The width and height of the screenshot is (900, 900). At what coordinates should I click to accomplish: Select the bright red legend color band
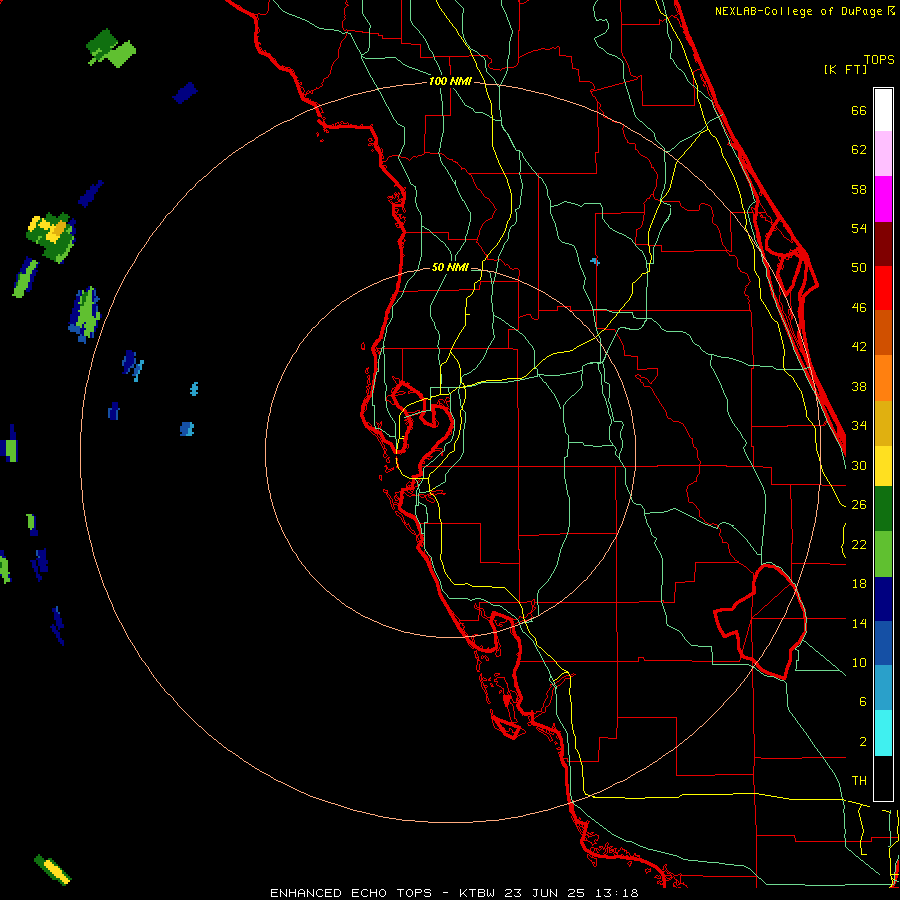[x=883, y=288]
